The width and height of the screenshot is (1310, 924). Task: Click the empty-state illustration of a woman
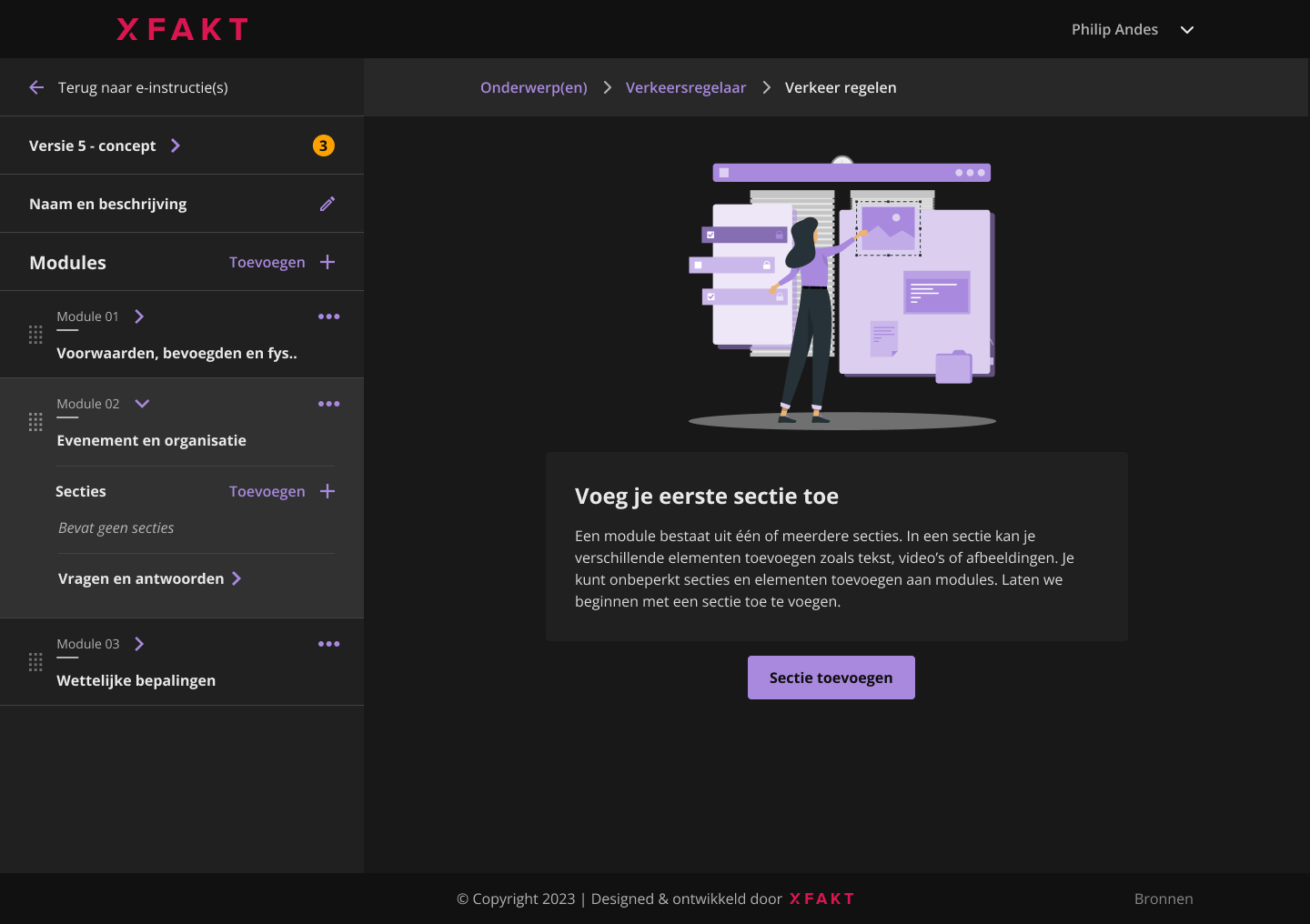pos(842,293)
